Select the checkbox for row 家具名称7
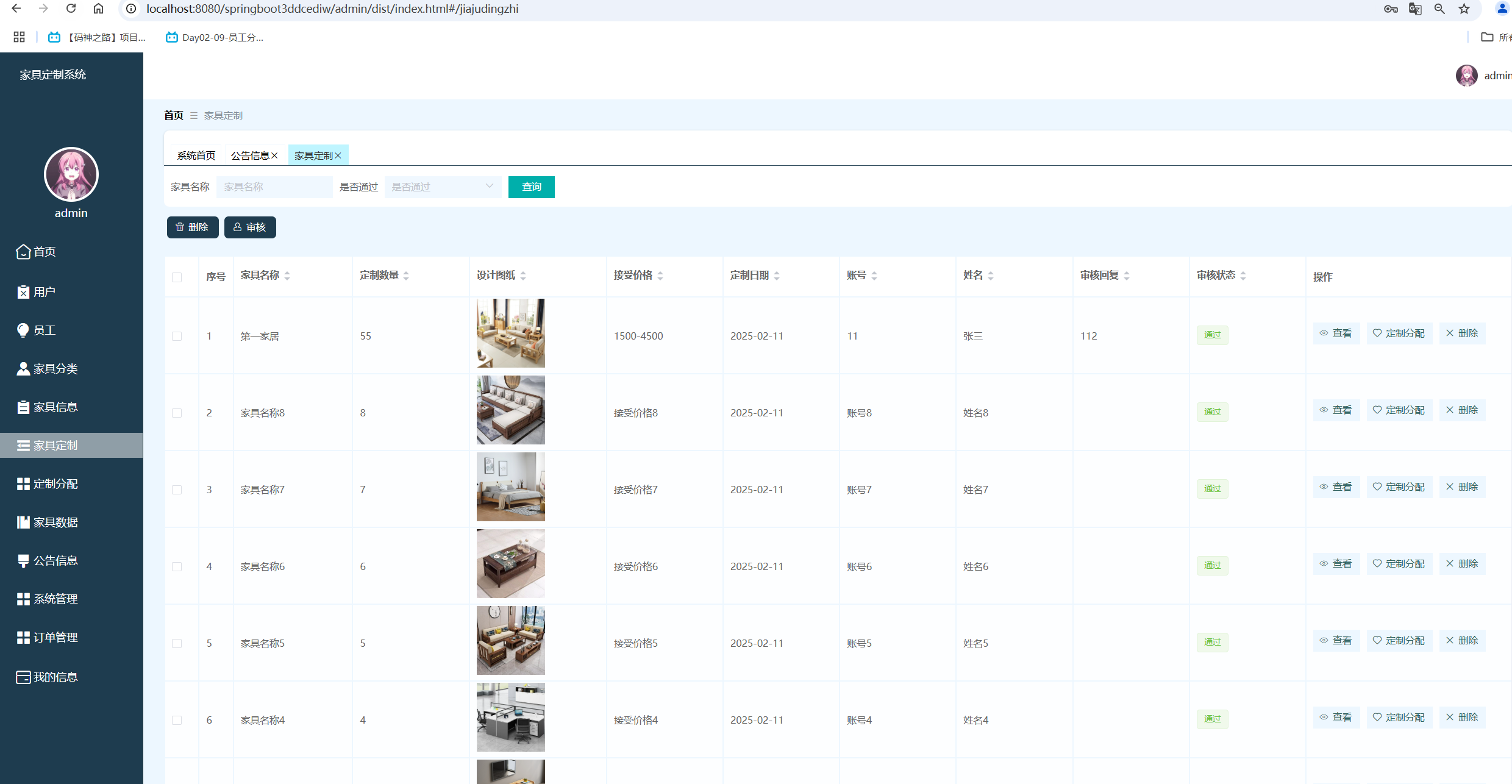The height and width of the screenshot is (784, 1512). point(177,490)
